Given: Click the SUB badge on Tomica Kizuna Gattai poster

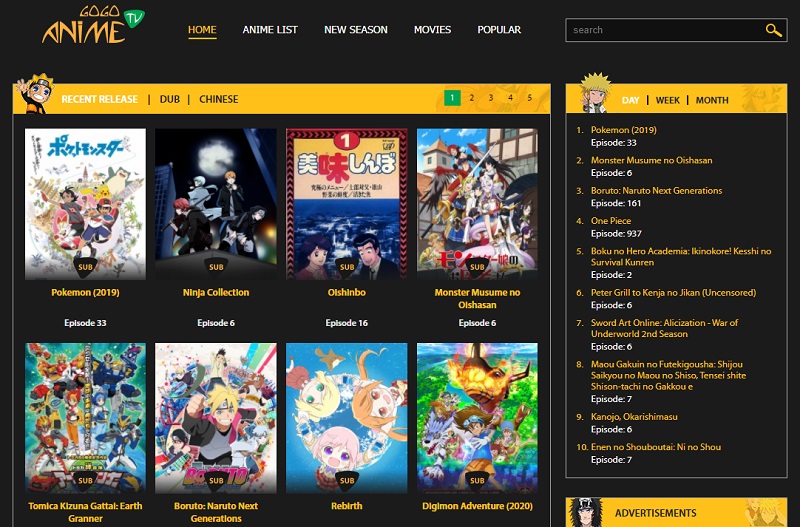Looking at the screenshot, I should point(85,481).
